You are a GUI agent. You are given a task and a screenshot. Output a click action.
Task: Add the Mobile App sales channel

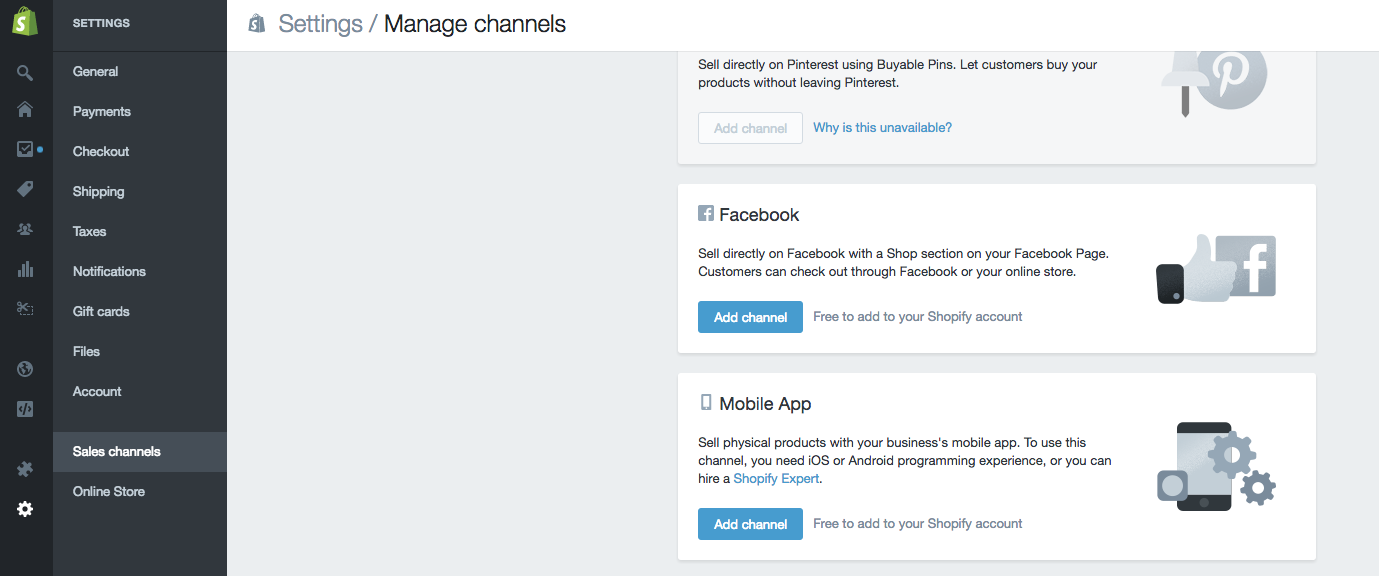coord(750,524)
